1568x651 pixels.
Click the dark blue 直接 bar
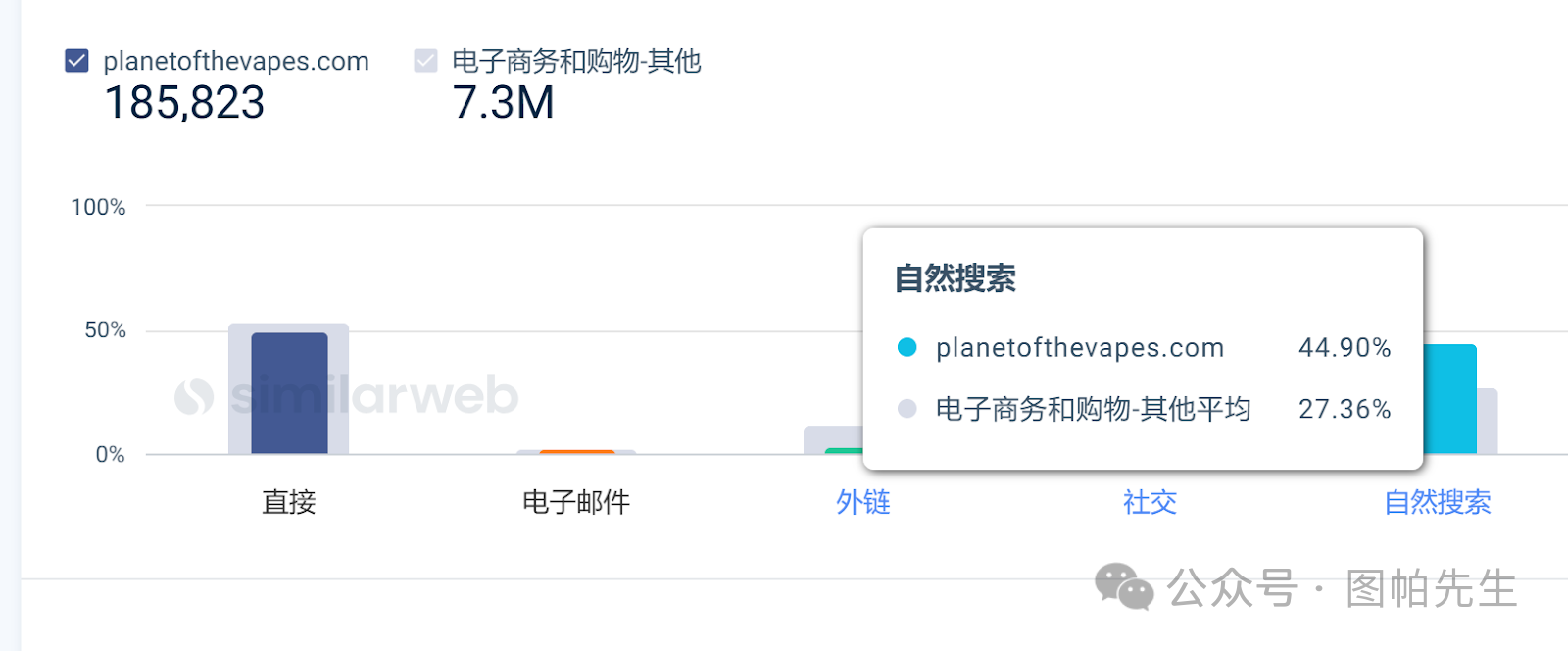pyautogui.click(x=289, y=393)
